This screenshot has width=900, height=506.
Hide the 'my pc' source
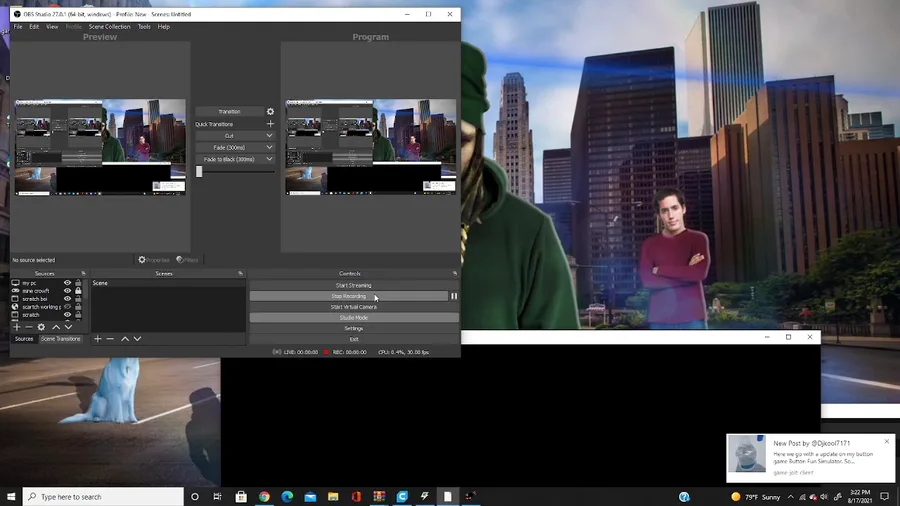(67, 283)
